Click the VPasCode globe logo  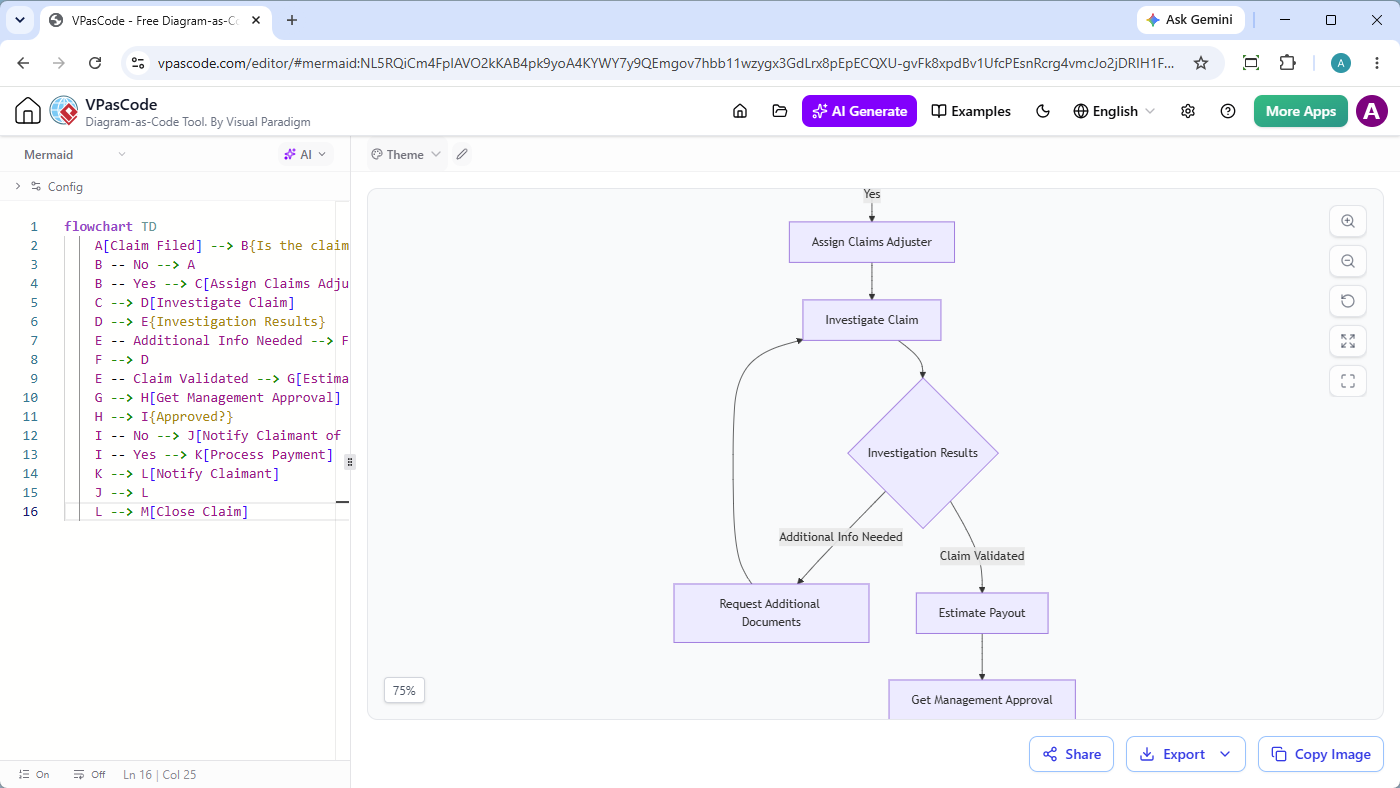tap(63, 111)
